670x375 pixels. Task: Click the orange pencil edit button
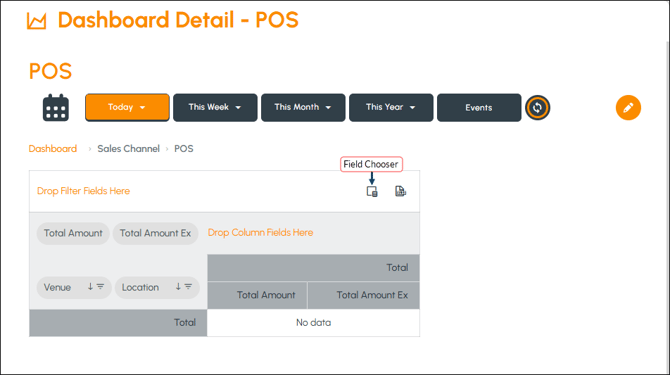click(x=628, y=108)
